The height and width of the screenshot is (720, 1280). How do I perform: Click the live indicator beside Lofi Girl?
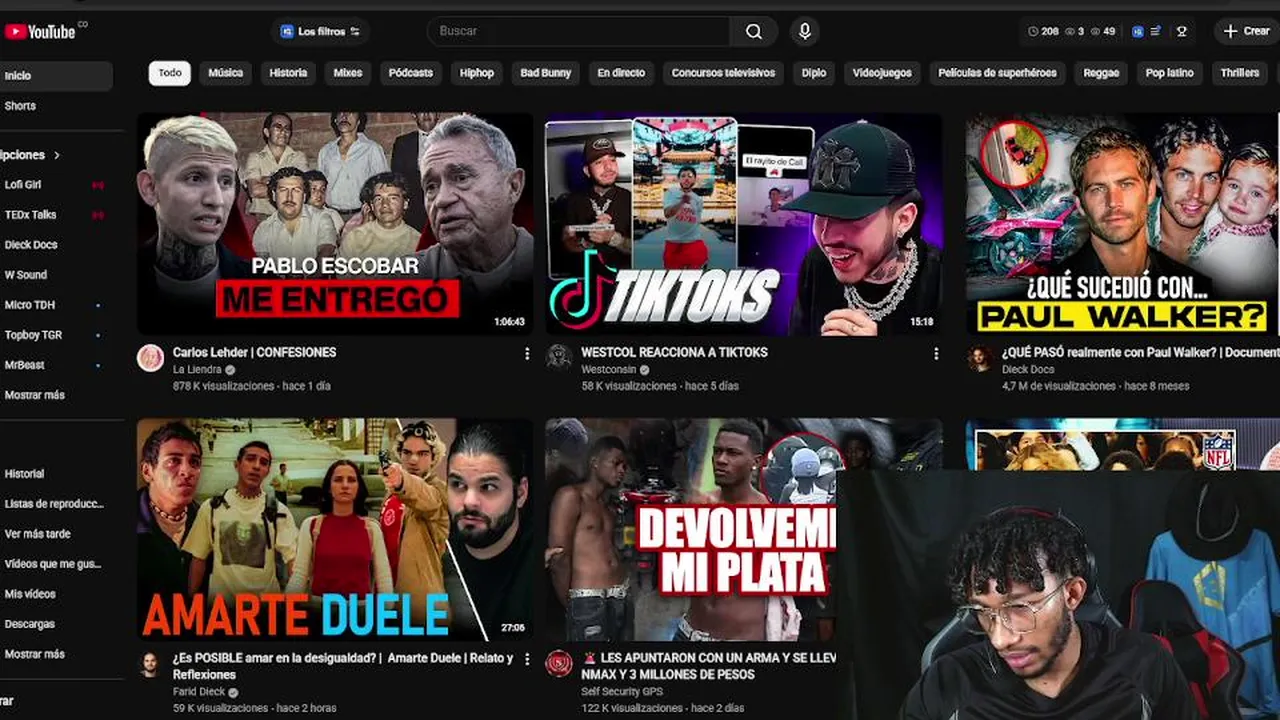[x=98, y=185]
